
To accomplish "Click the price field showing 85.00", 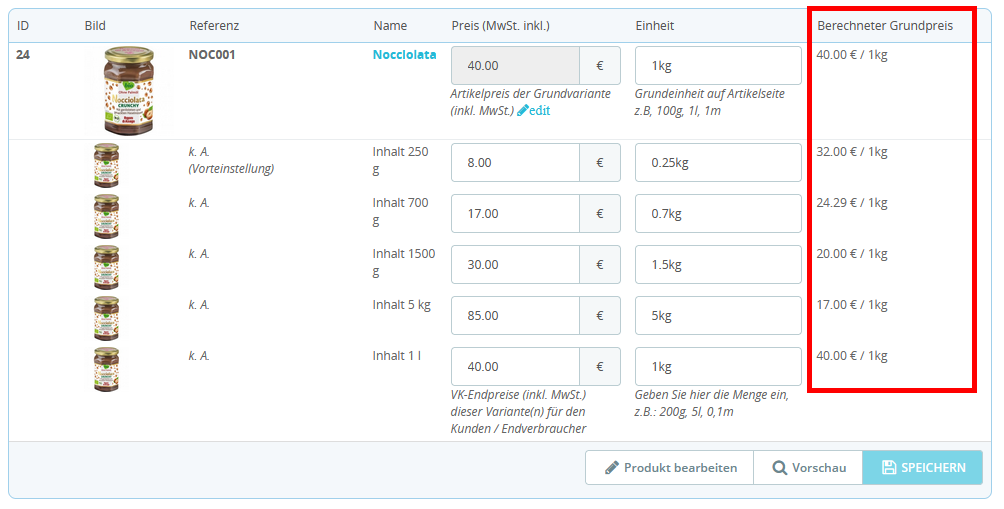I will pyautogui.click(x=515, y=316).
